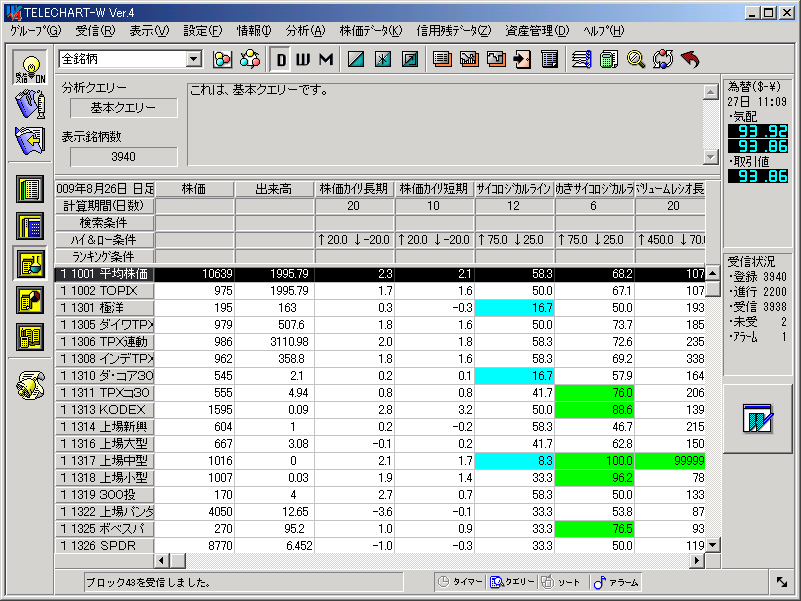801x601 pixels.
Task: Click the cyan 8.3 cell for 上場中型
Action: click(x=514, y=461)
